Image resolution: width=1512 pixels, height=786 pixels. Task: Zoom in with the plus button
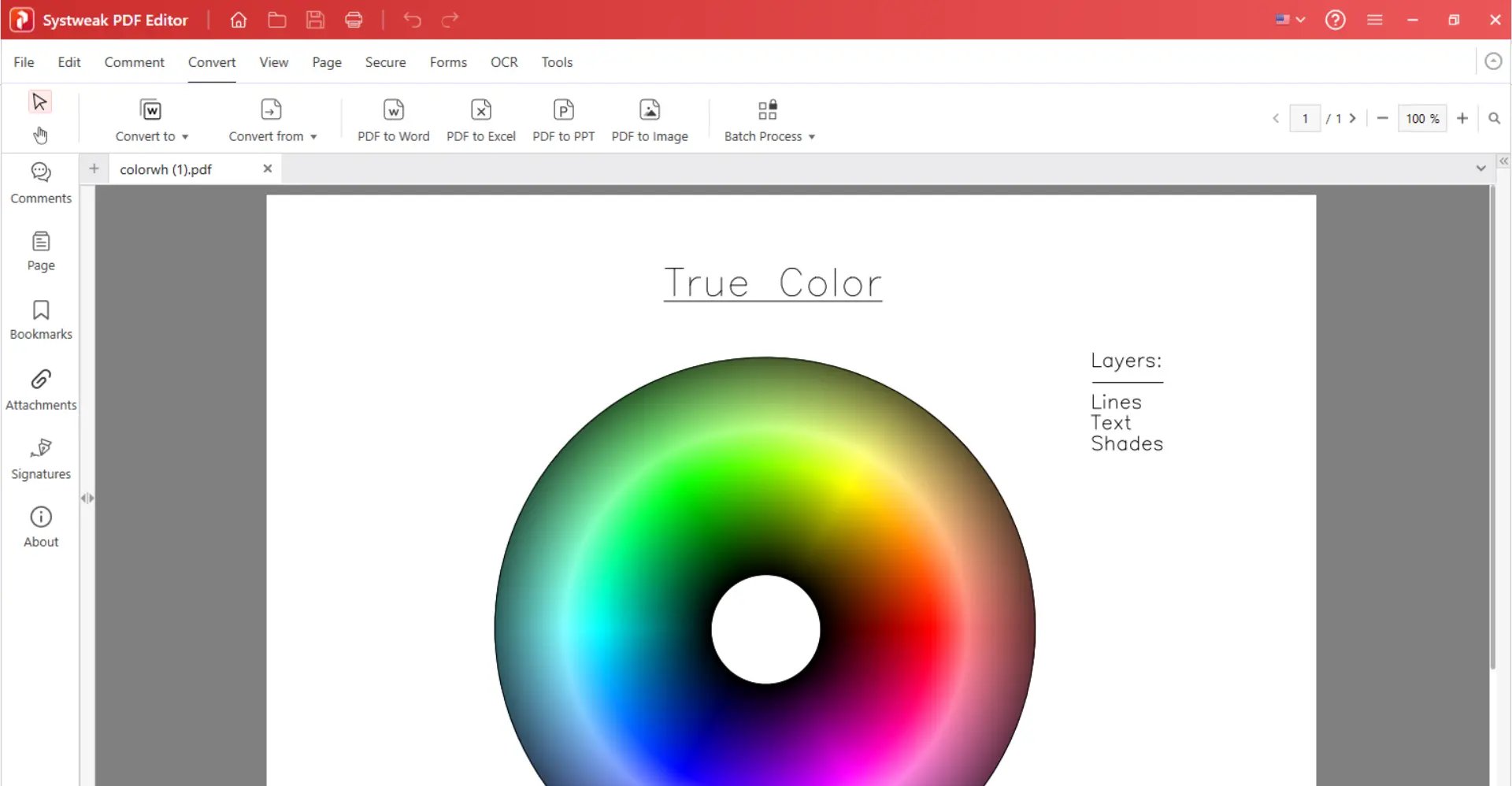[x=1462, y=118]
